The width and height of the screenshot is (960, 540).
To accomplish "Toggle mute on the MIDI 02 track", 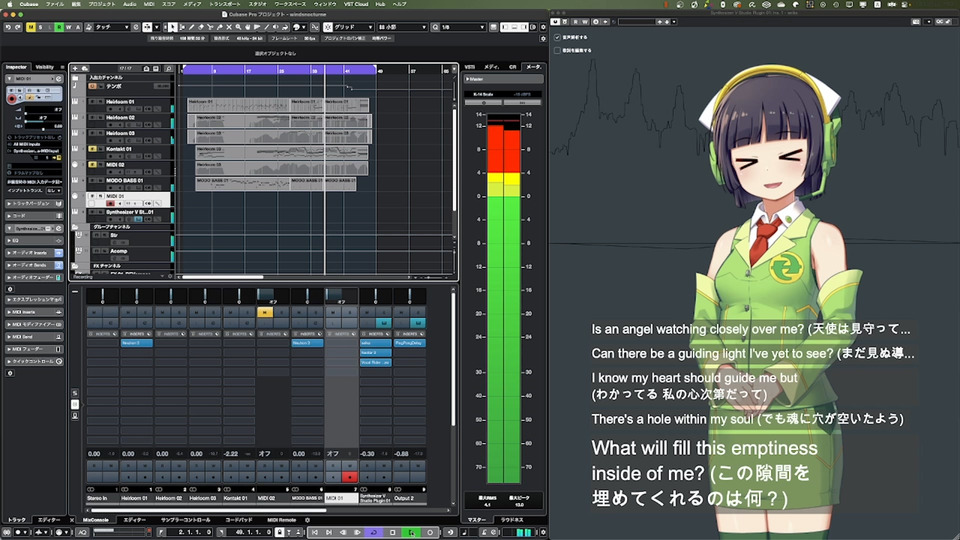I will pyautogui.click(x=92, y=165).
